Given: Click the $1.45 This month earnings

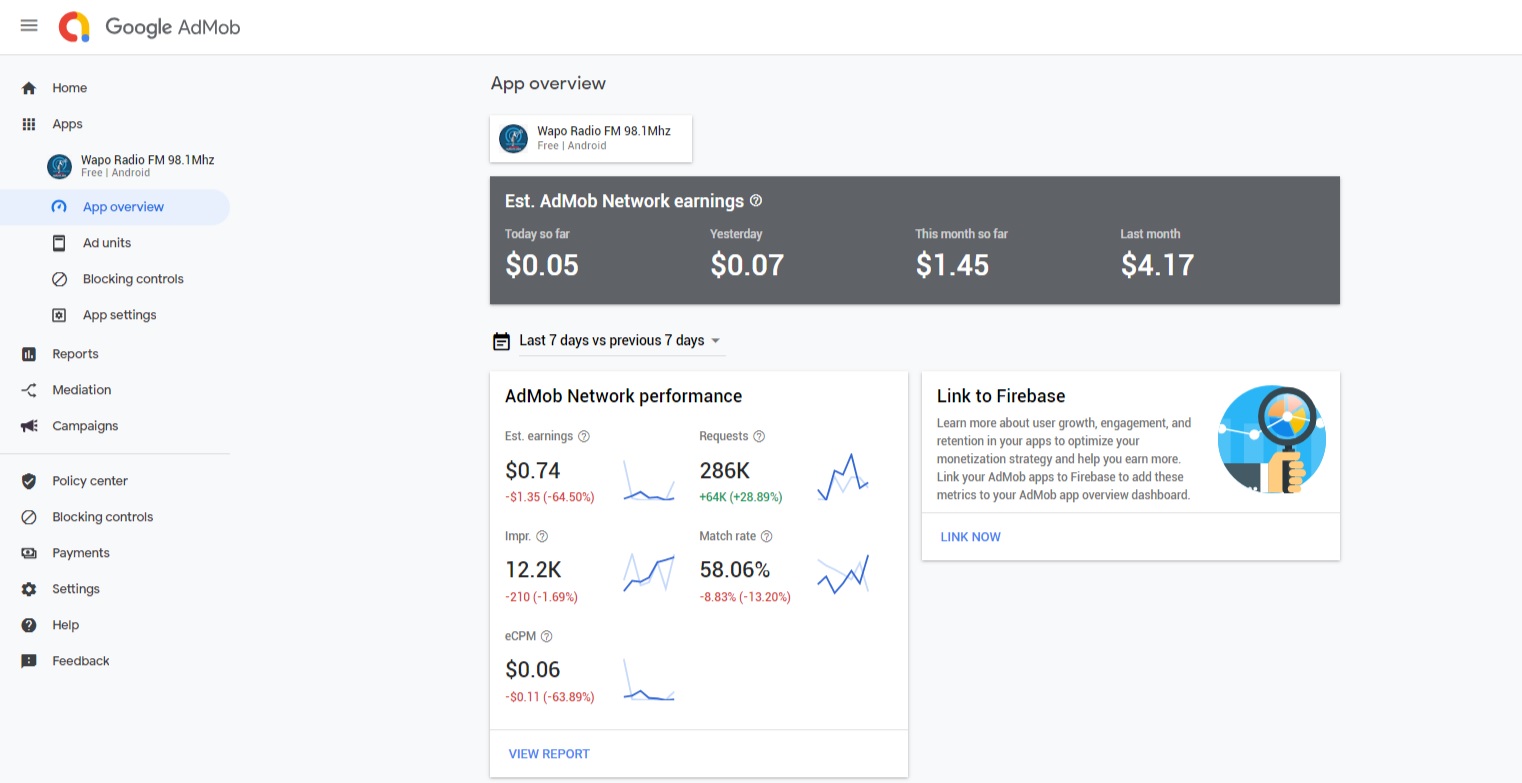Looking at the screenshot, I should (x=953, y=265).
